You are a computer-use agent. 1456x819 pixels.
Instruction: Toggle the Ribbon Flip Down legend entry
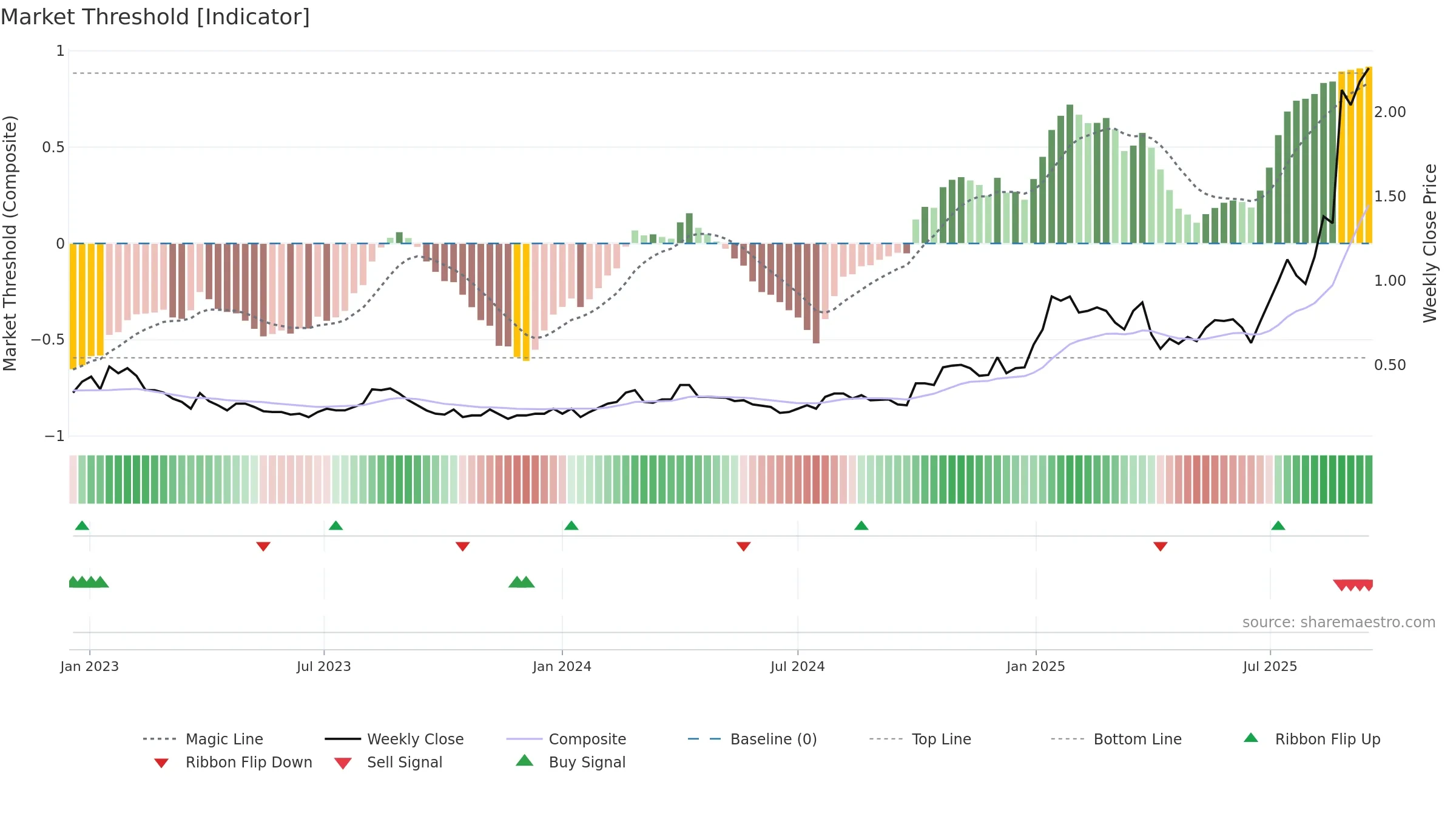pos(233,762)
